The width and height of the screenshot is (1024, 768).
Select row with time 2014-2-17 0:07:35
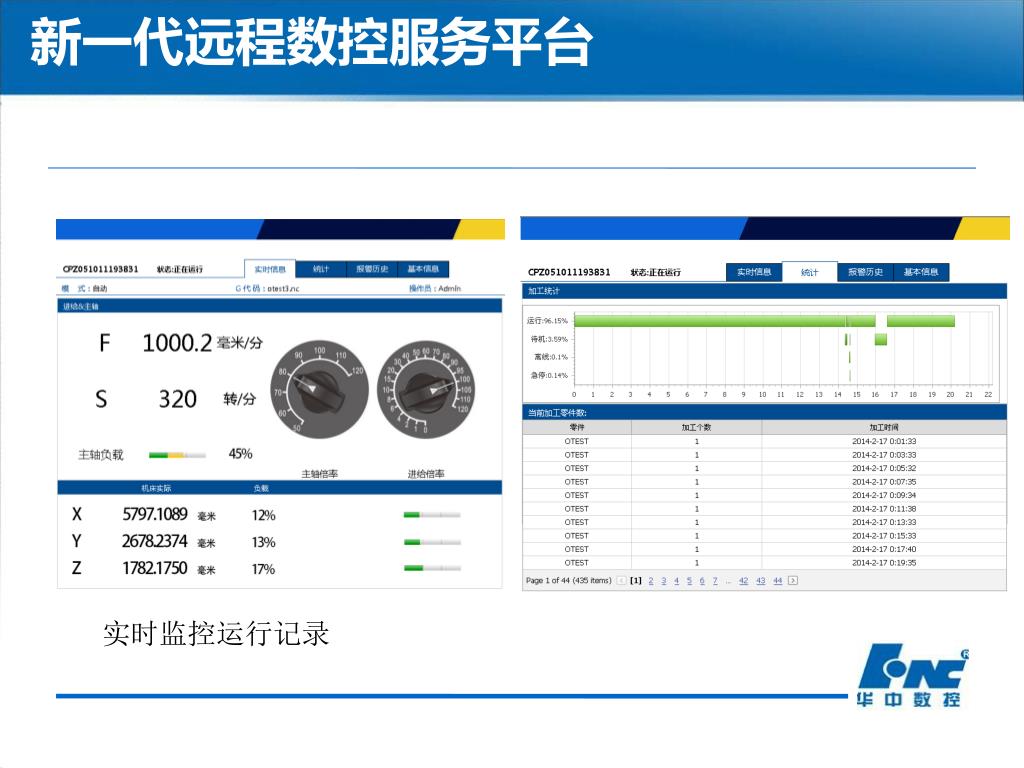[x=764, y=482]
